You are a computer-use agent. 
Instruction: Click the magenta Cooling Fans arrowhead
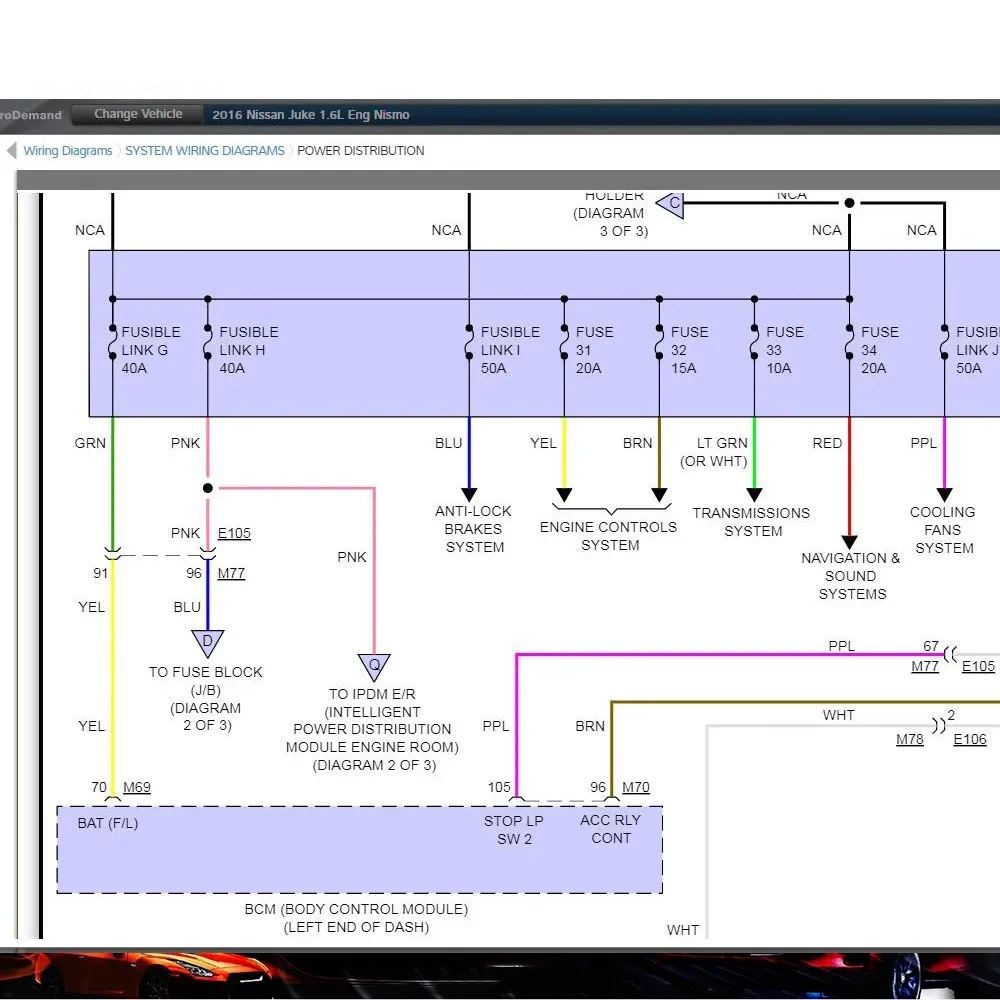(944, 494)
